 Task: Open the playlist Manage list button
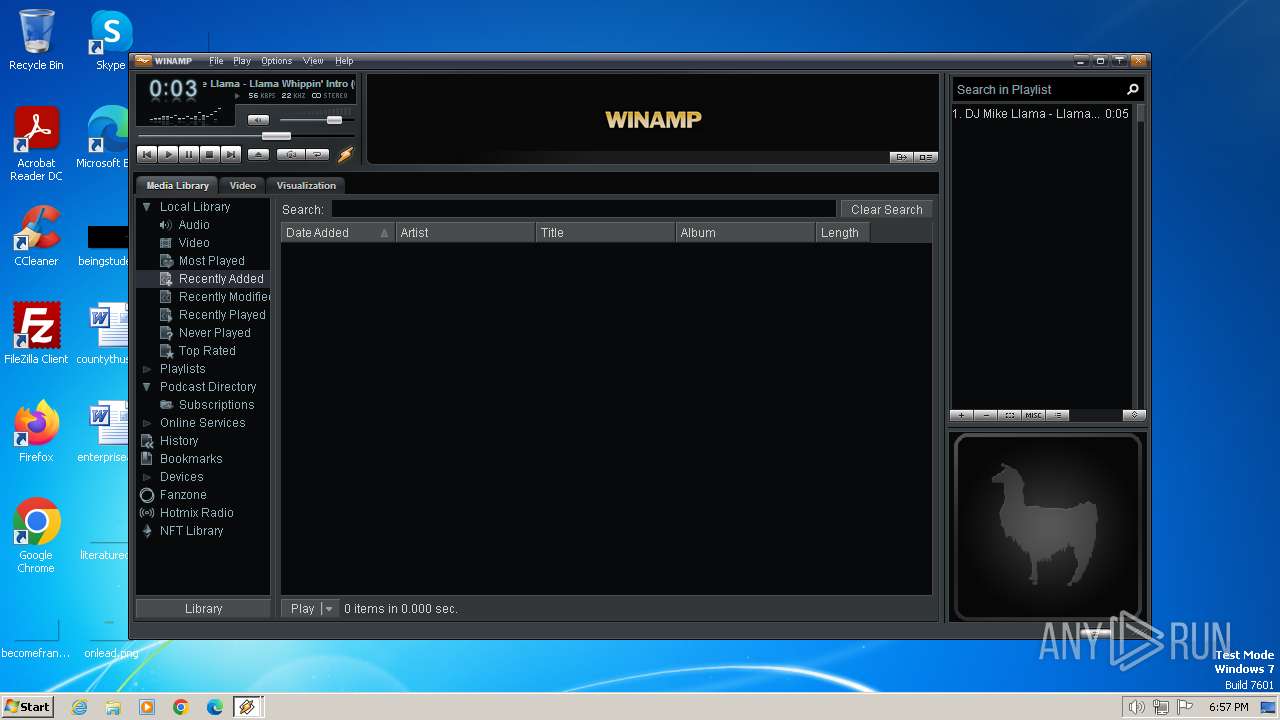tap(1058, 415)
